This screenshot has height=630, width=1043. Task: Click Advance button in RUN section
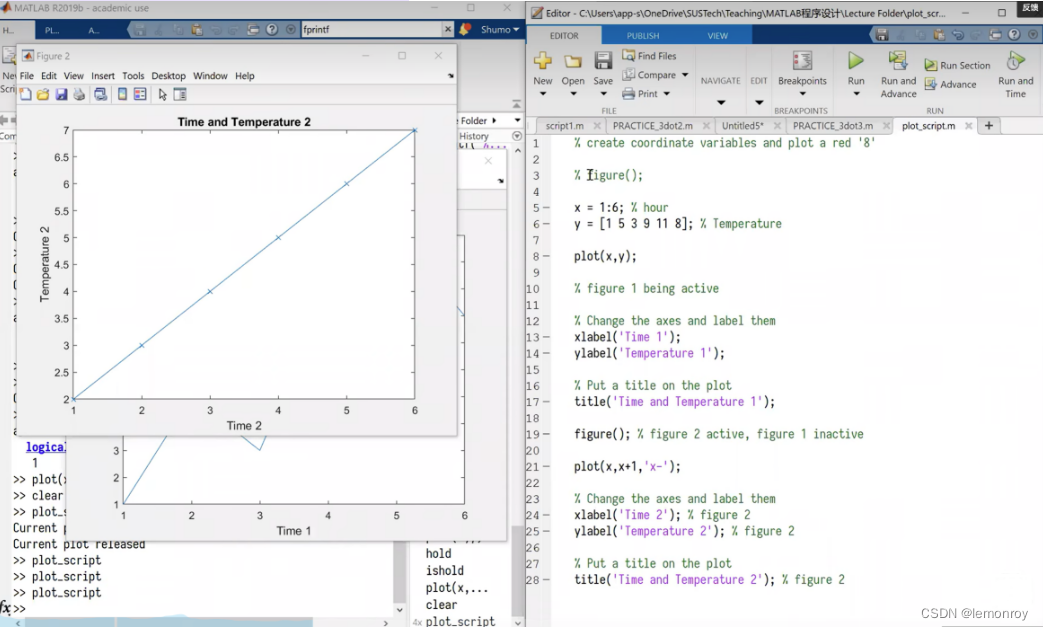950,84
